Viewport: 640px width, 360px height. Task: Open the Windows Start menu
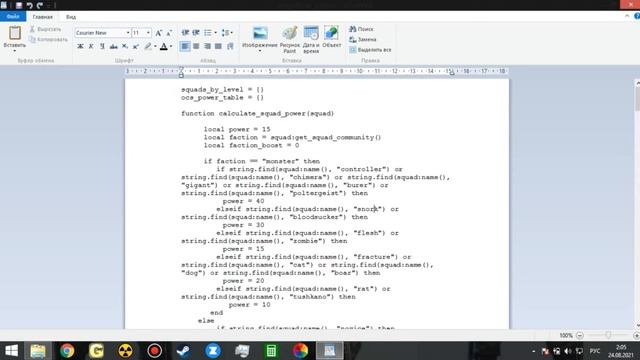click(11, 351)
